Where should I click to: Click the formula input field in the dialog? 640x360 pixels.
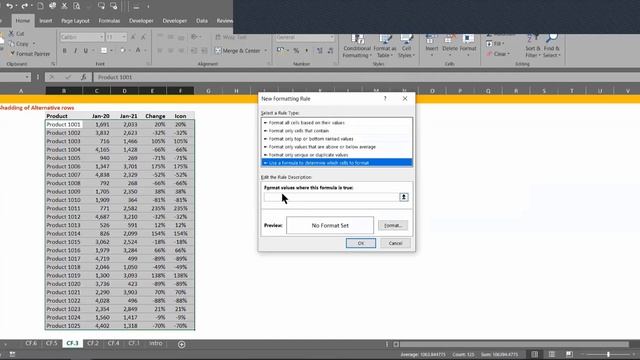(x=331, y=197)
